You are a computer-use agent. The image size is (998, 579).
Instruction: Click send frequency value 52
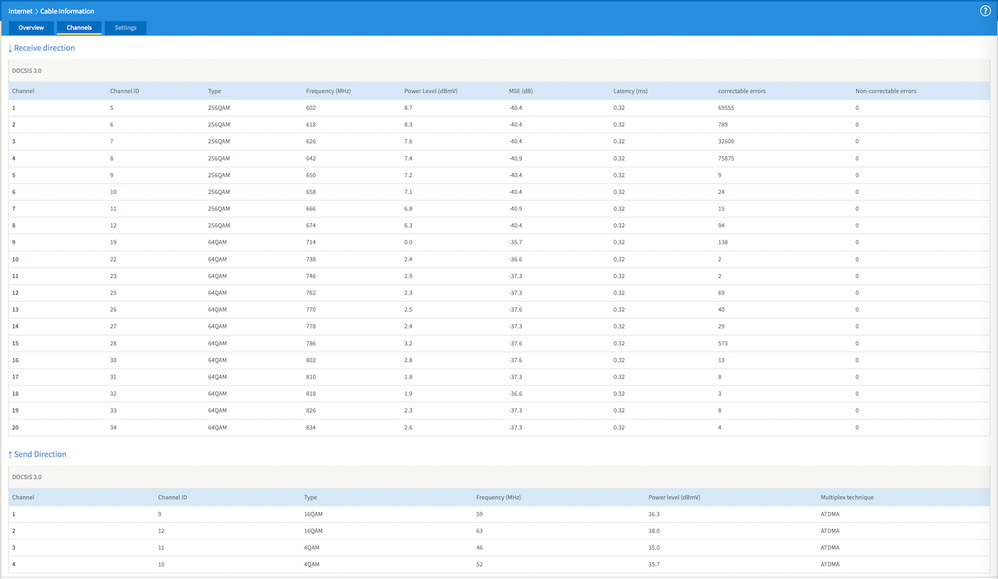pyautogui.click(x=479, y=564)
